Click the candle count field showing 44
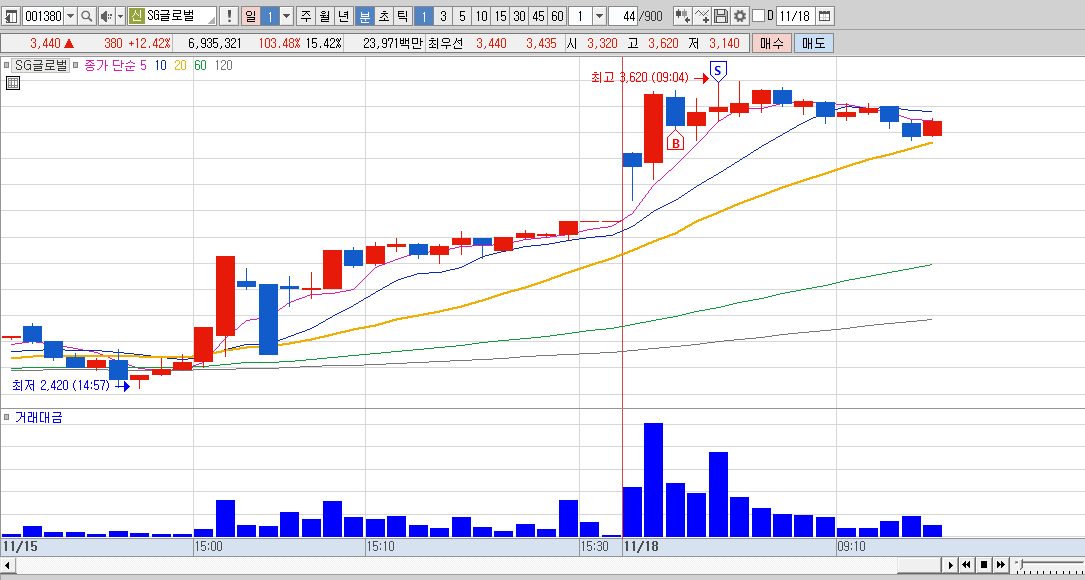The image size is (1085, 580). pyautogui.click(x=623, y=16)
